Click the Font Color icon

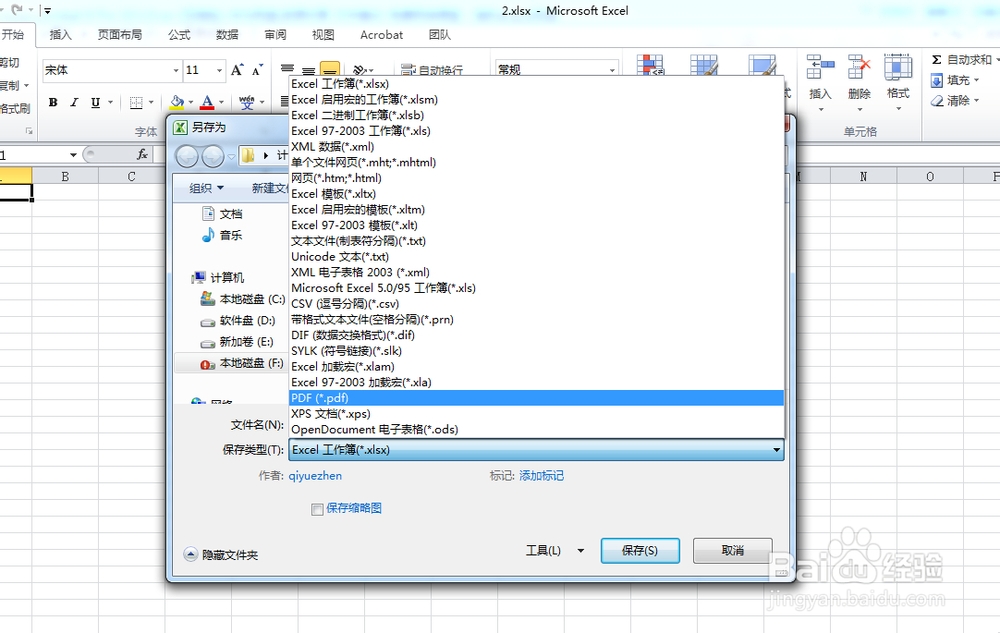(207, 102)
